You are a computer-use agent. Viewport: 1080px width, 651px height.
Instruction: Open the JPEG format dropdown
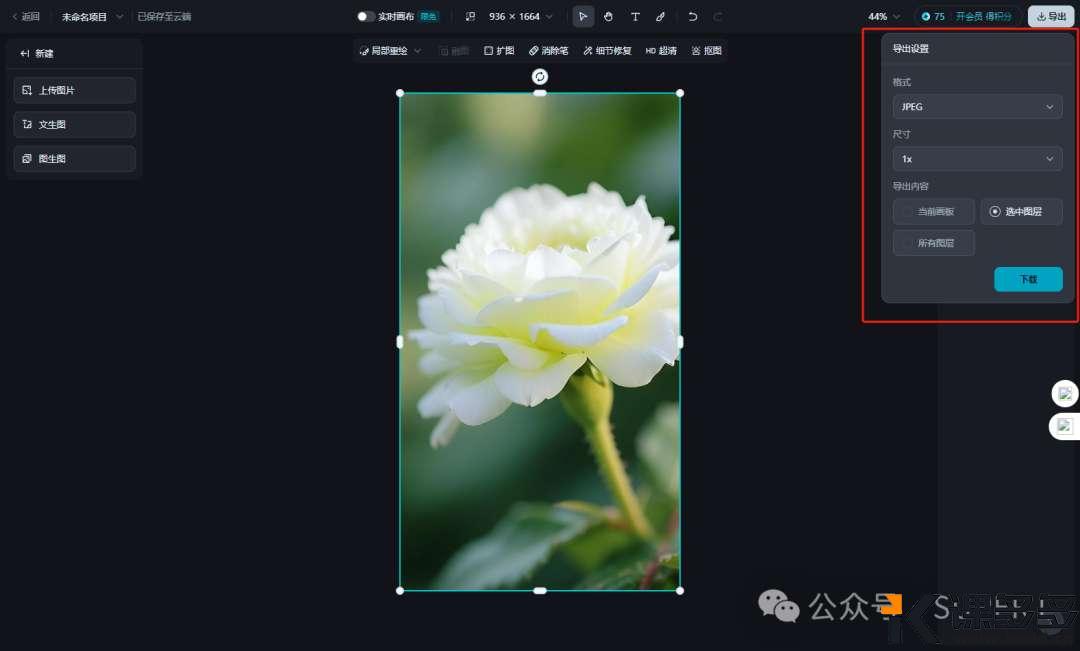(x=977, y=107)
